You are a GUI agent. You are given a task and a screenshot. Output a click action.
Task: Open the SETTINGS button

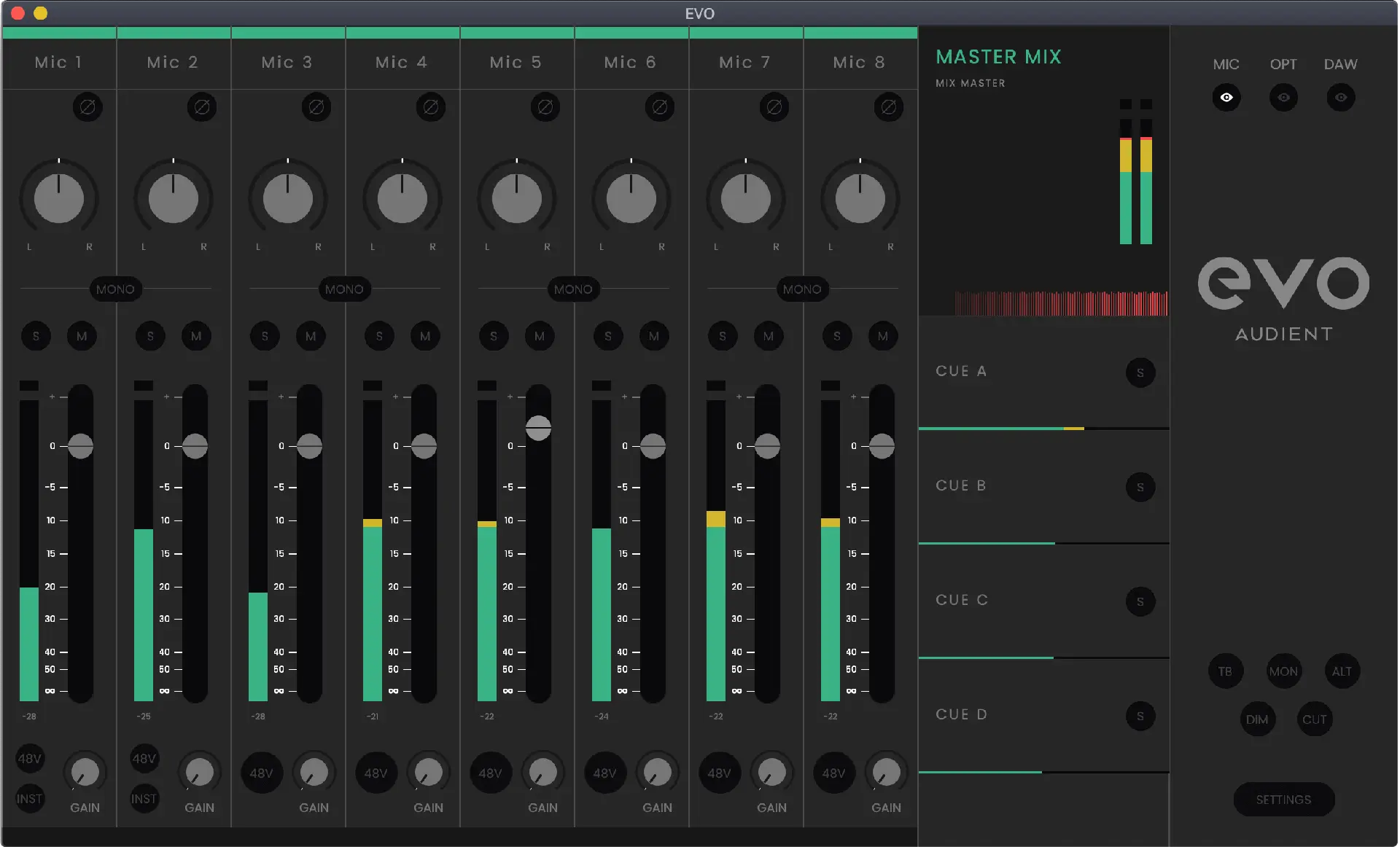pos(1283,800)
